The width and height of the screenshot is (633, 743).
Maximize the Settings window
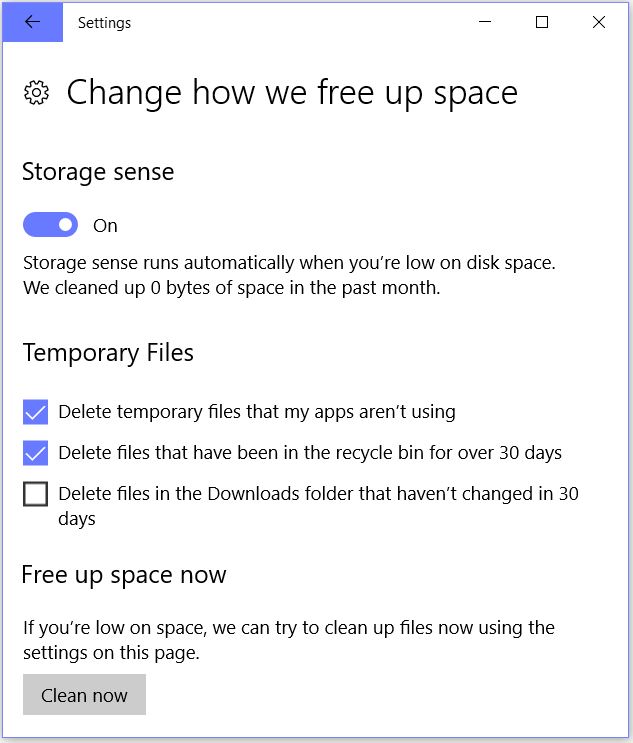point(542,22)
